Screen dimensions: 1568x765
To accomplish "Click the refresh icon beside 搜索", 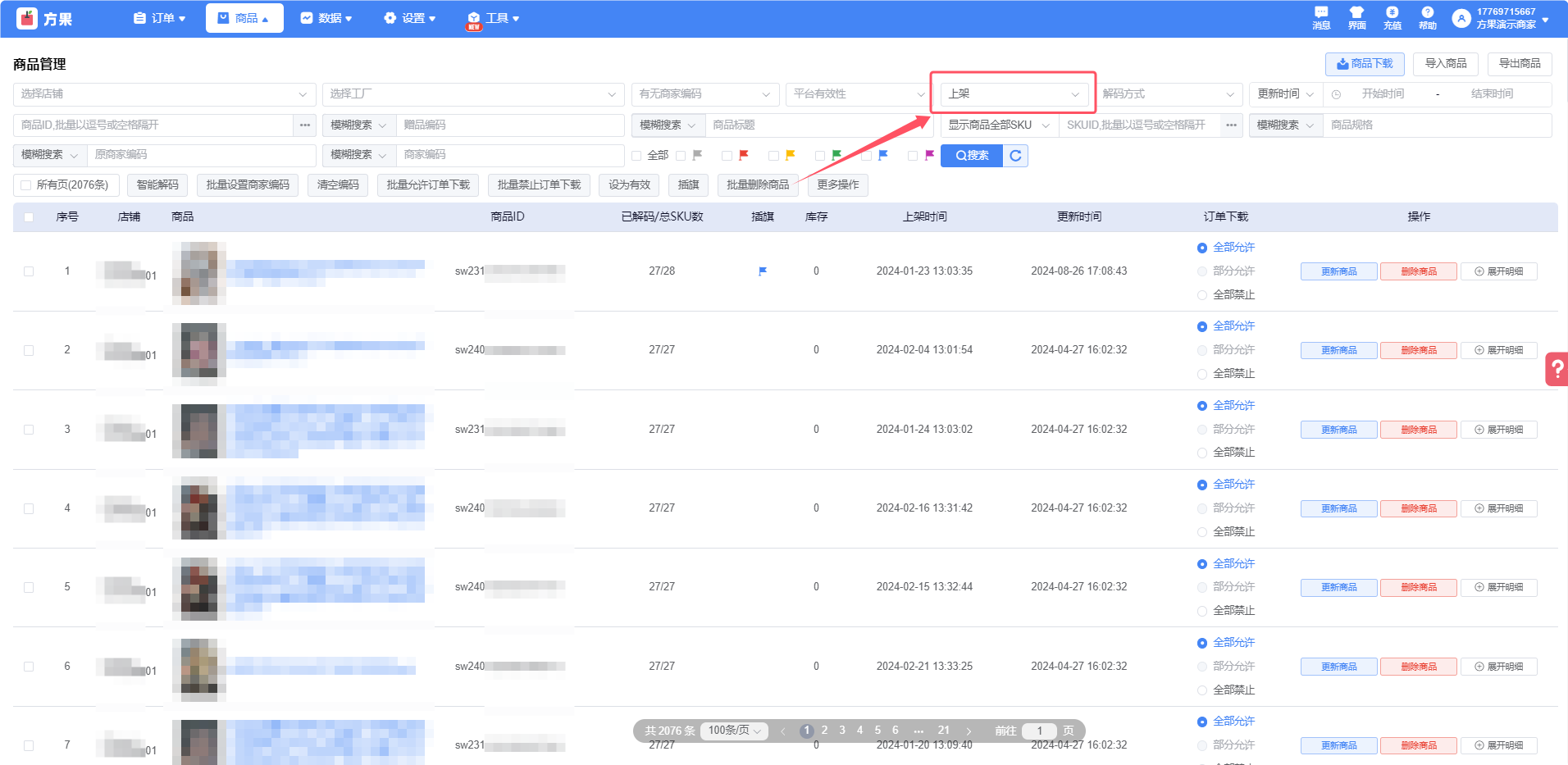I will click(1015, 156).
